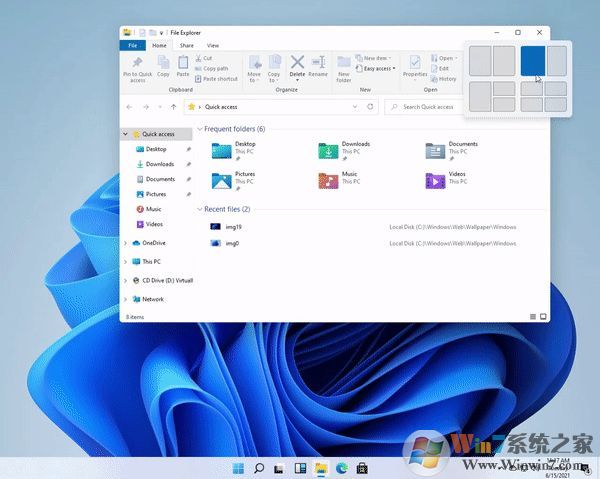Image resolution: width=600 pixels, height=479 pixels.
Task: Switch to the Share ribbon tab
Action: [187, 45]
